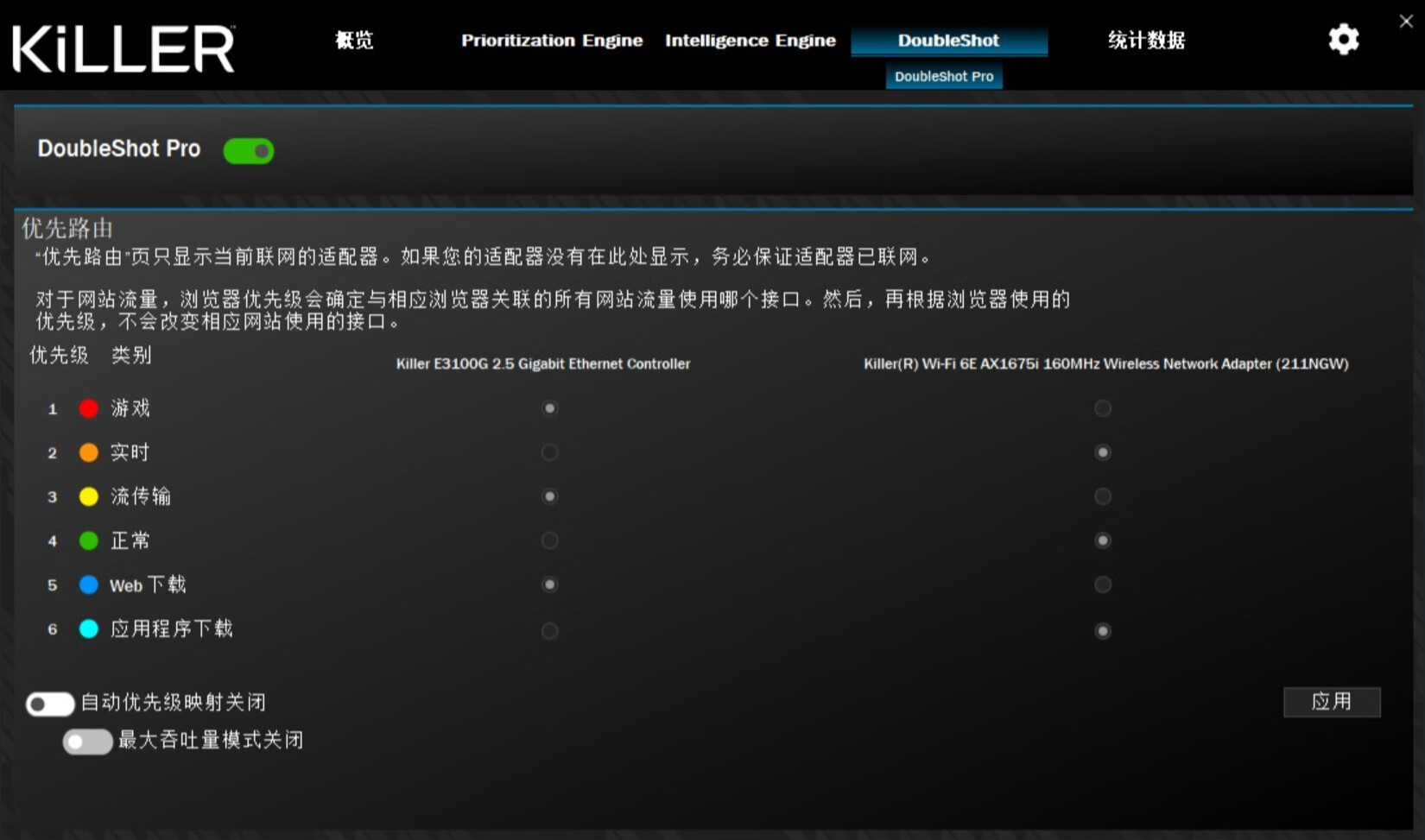Open the DoubleShot Pro submenu item

944,76
